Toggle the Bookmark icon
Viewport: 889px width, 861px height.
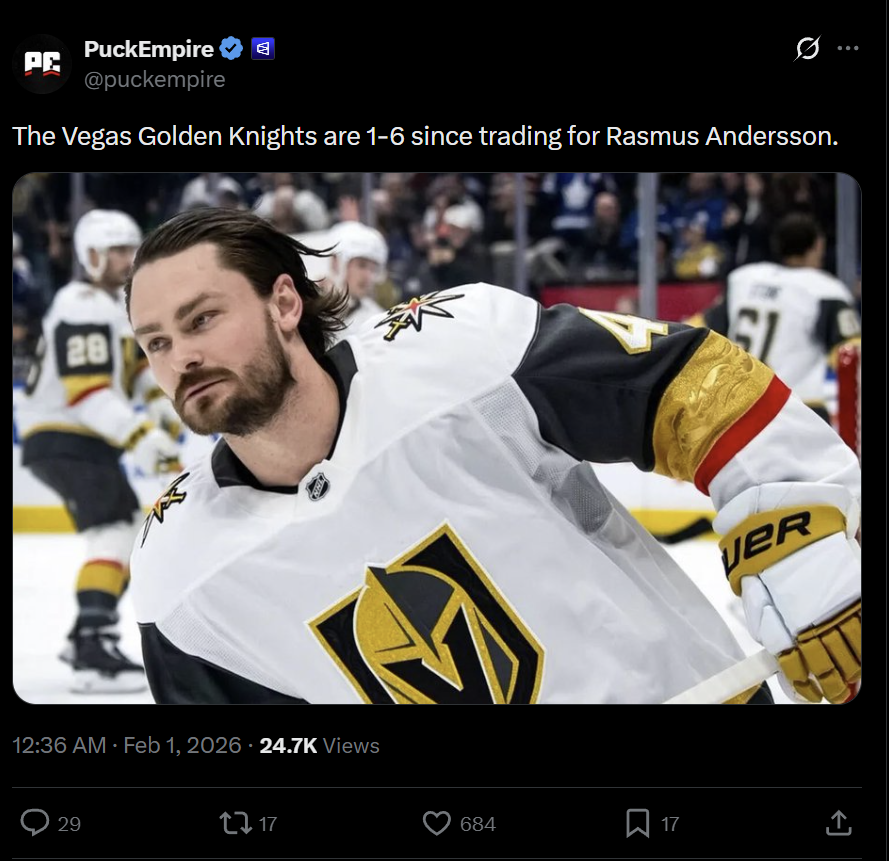click(637, 823)
